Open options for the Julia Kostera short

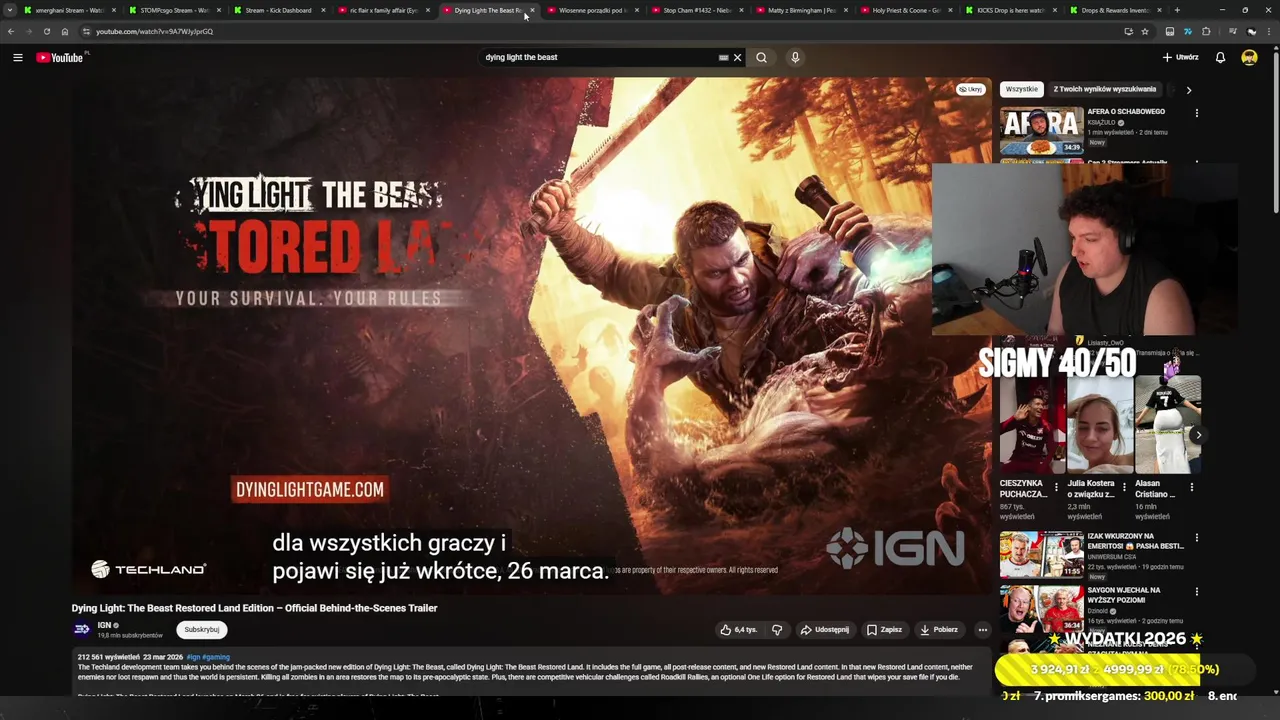[1124, 487]
